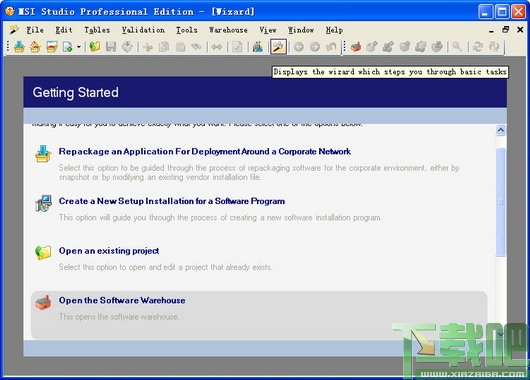Choose Create a New Setup Installation link
The image size is (530, 380).
[x=172, y=201]
